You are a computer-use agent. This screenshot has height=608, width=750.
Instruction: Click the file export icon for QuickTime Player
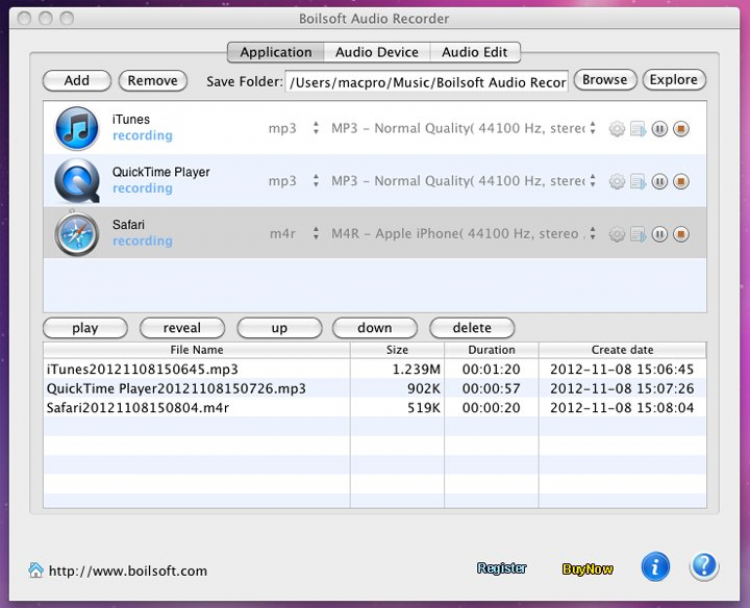[638, 181]
